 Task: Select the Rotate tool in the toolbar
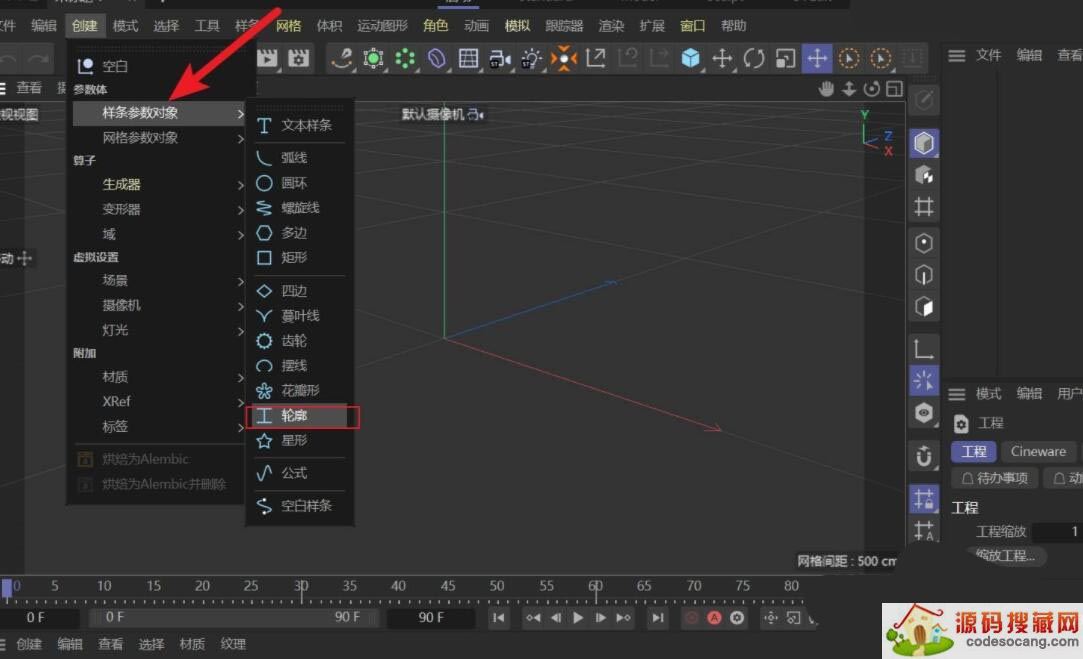click(756, 59)
